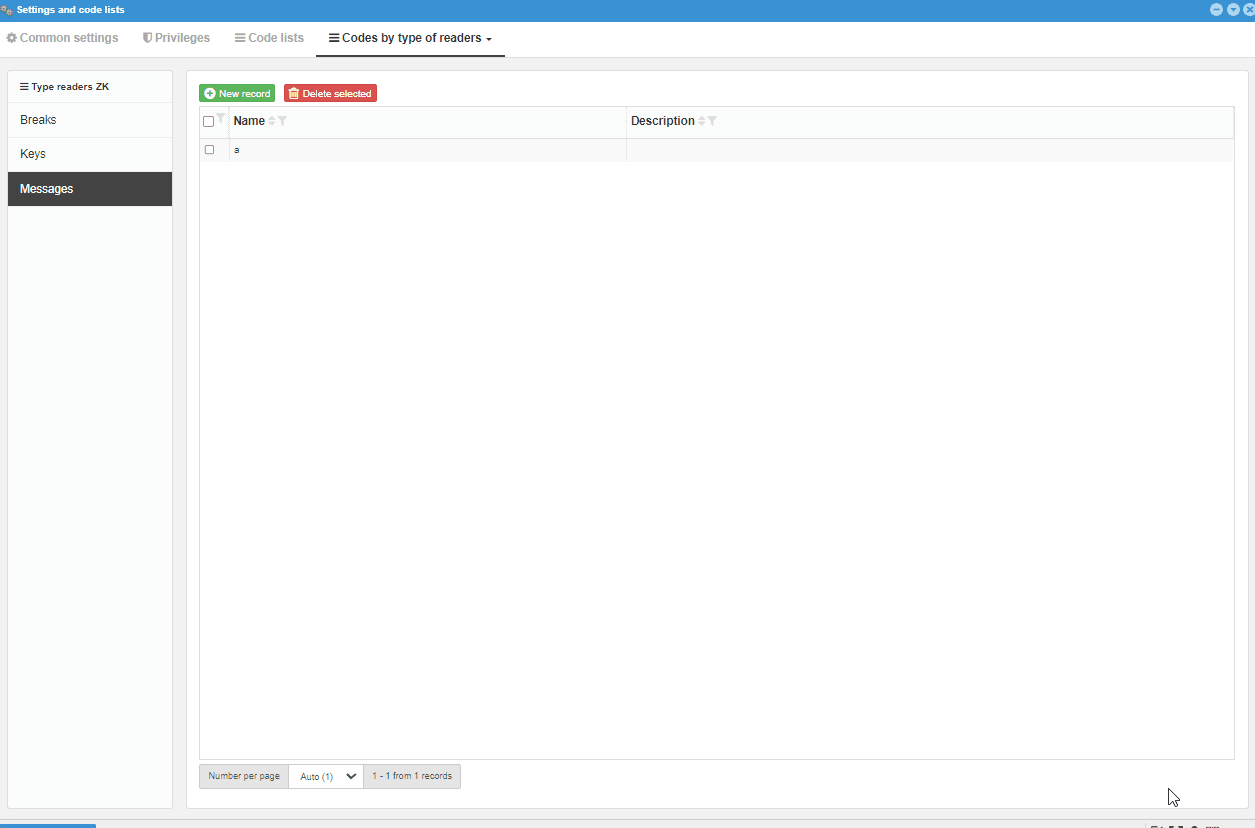
Task: Click the sort arrows on the Name column
Action: click(x=271, y=121)
